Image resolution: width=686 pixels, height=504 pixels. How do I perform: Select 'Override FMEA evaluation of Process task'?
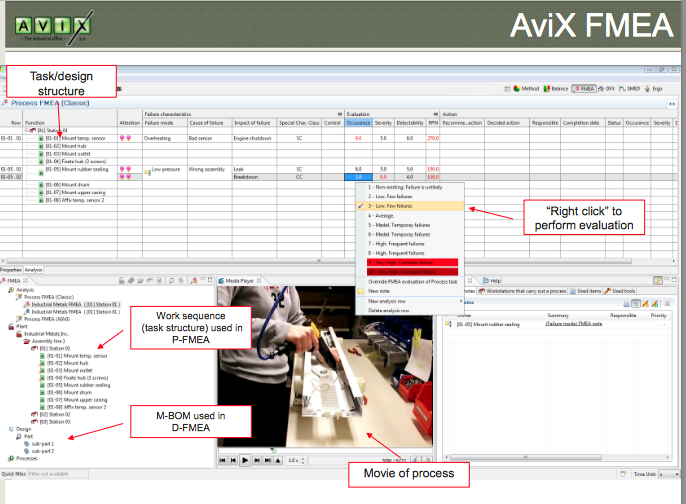point(412,282)
